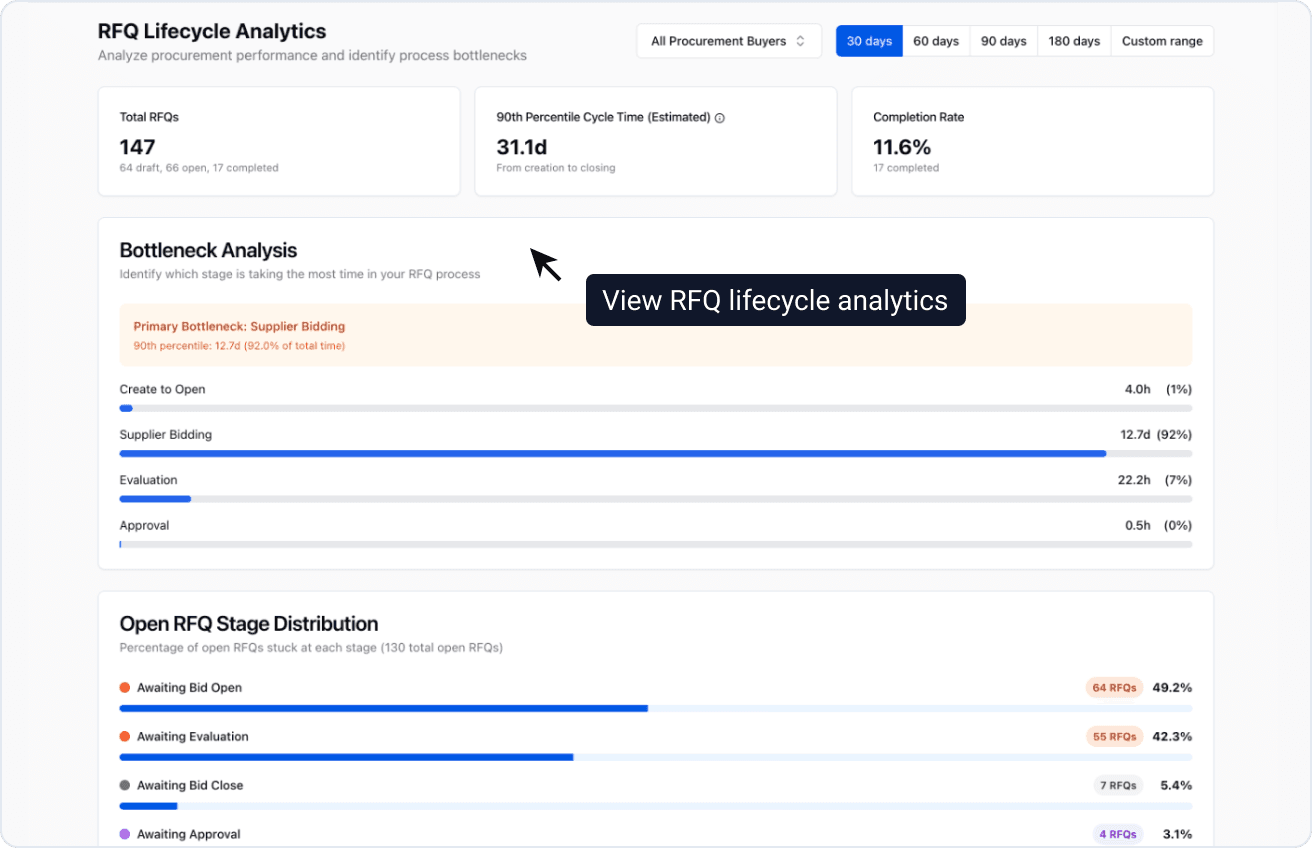This screenshot has width=1312, height=848.
Task: Select the purple Awaiting Approval indicator dot
Action: [x=124, y=834]
